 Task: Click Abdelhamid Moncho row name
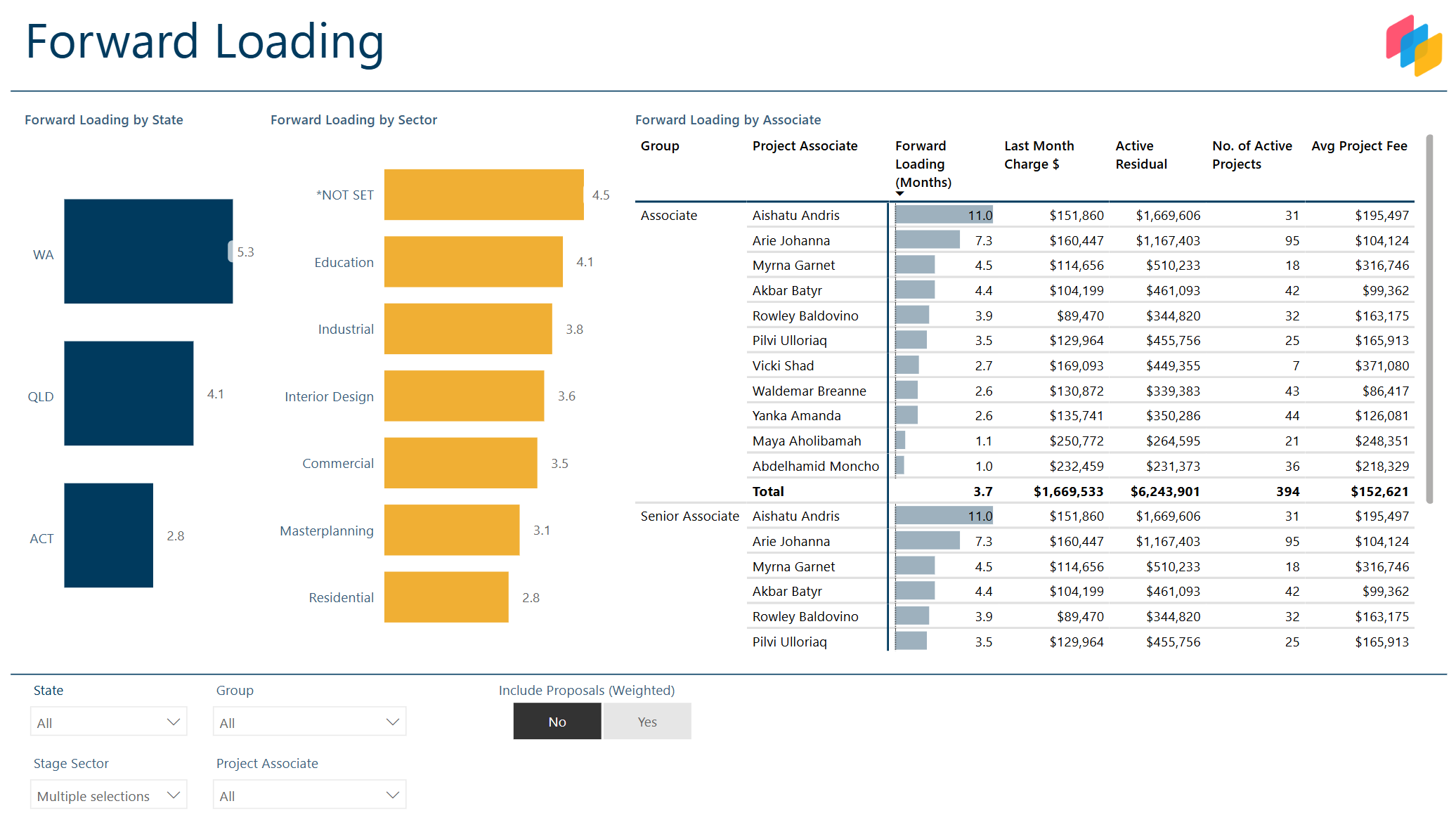pos(815,467)
